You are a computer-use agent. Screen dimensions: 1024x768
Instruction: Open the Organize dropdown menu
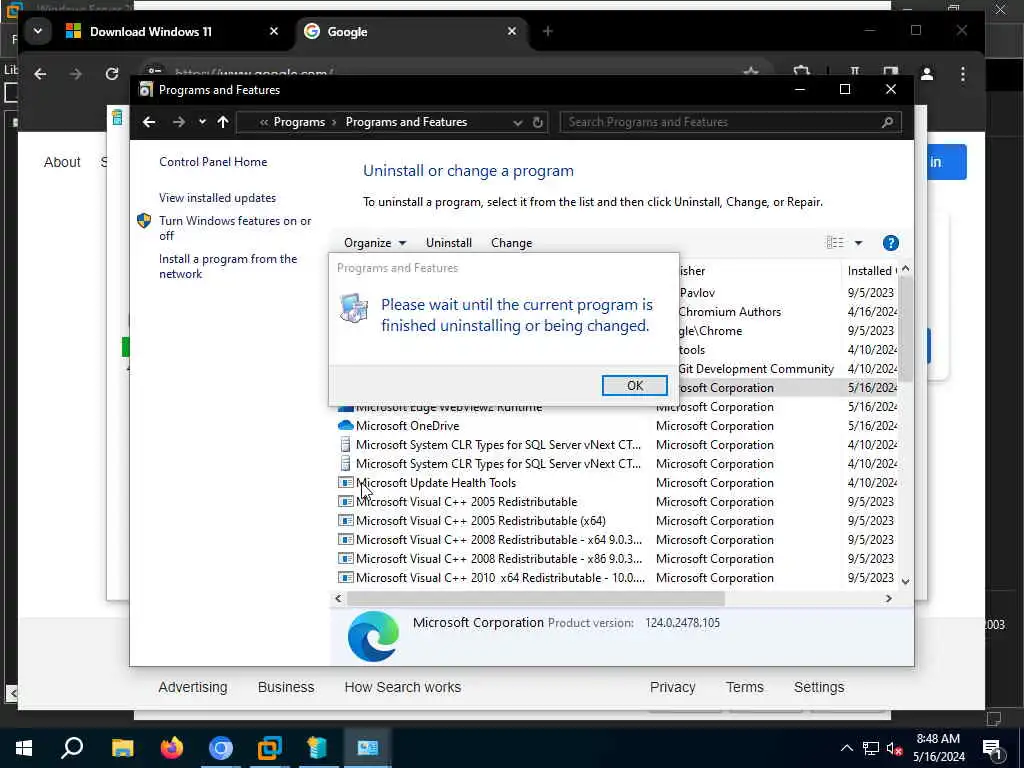coord(375,243)
